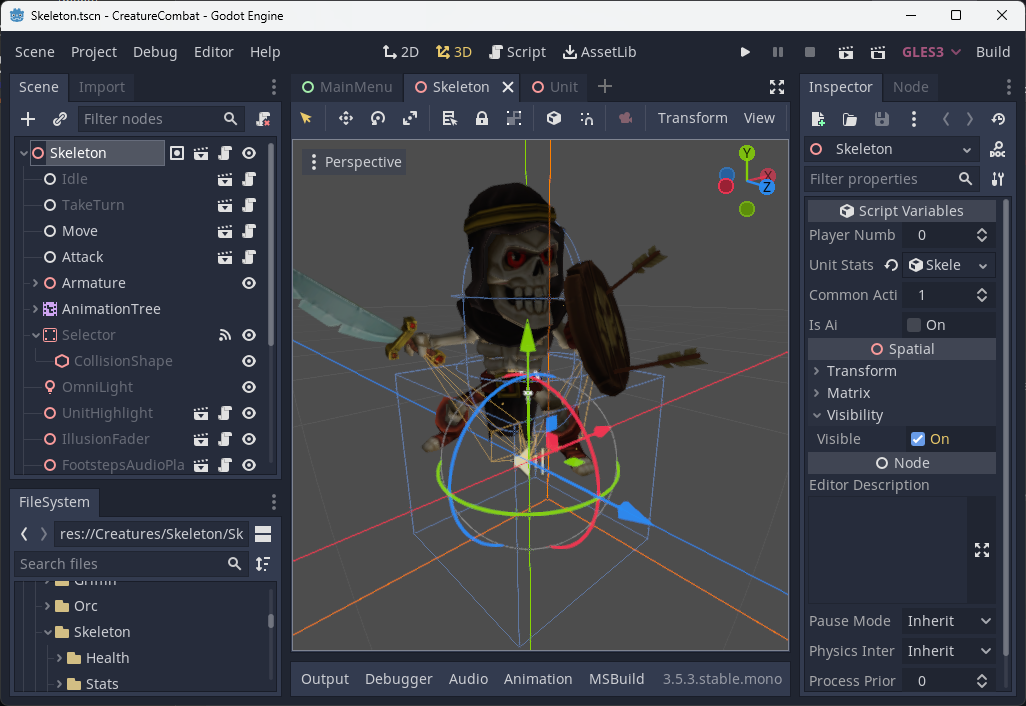This screenshot has width=1026, height=706.
Task: Toggle Use Local Space cube icon
Action: point(554,118)
